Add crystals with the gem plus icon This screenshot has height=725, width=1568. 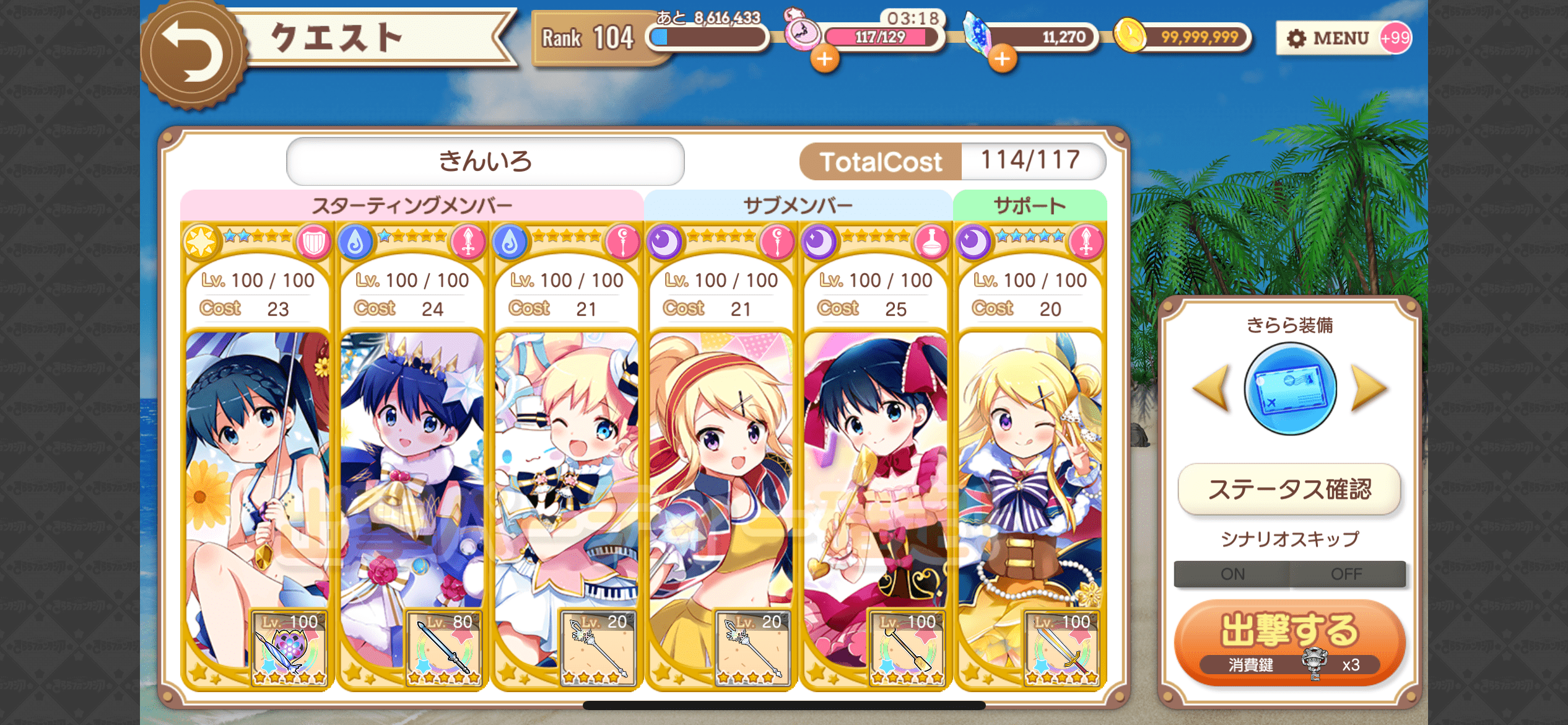[1003, 59]
